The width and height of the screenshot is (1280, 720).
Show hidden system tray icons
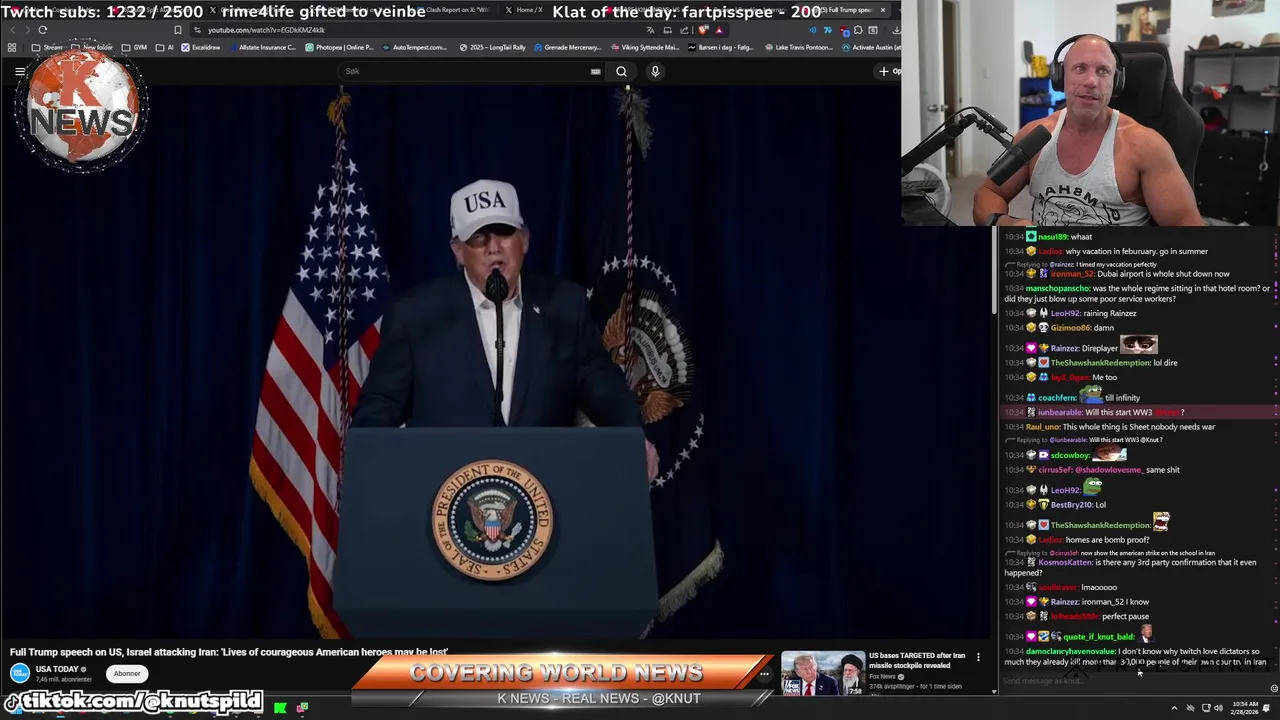pyautogui.click(x=1174, y=708)
